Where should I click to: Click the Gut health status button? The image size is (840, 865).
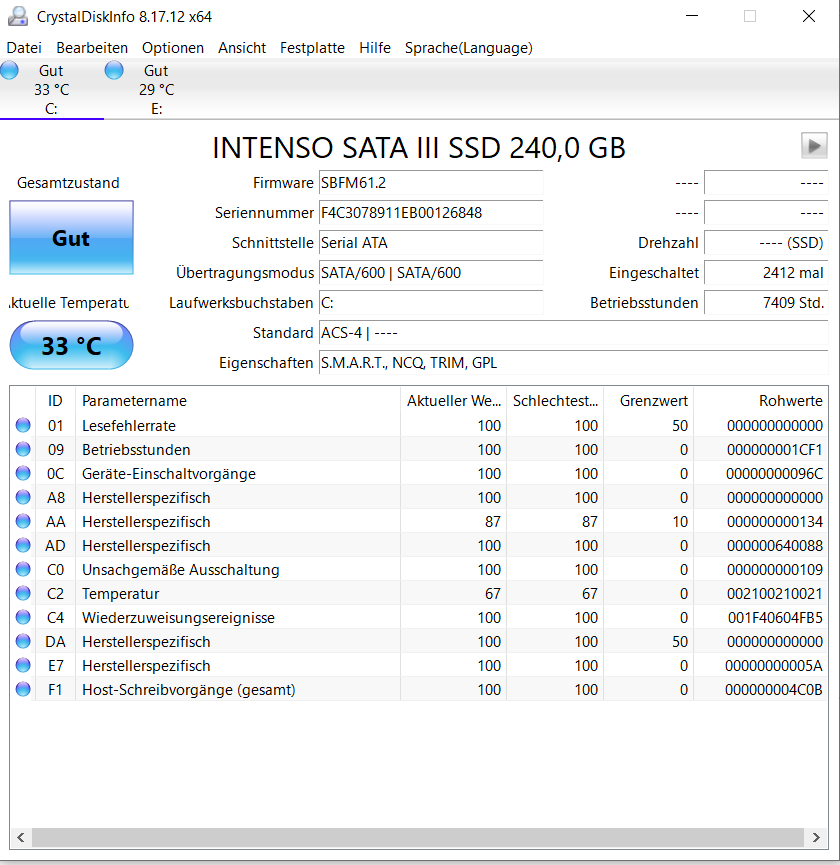point(71,238)
